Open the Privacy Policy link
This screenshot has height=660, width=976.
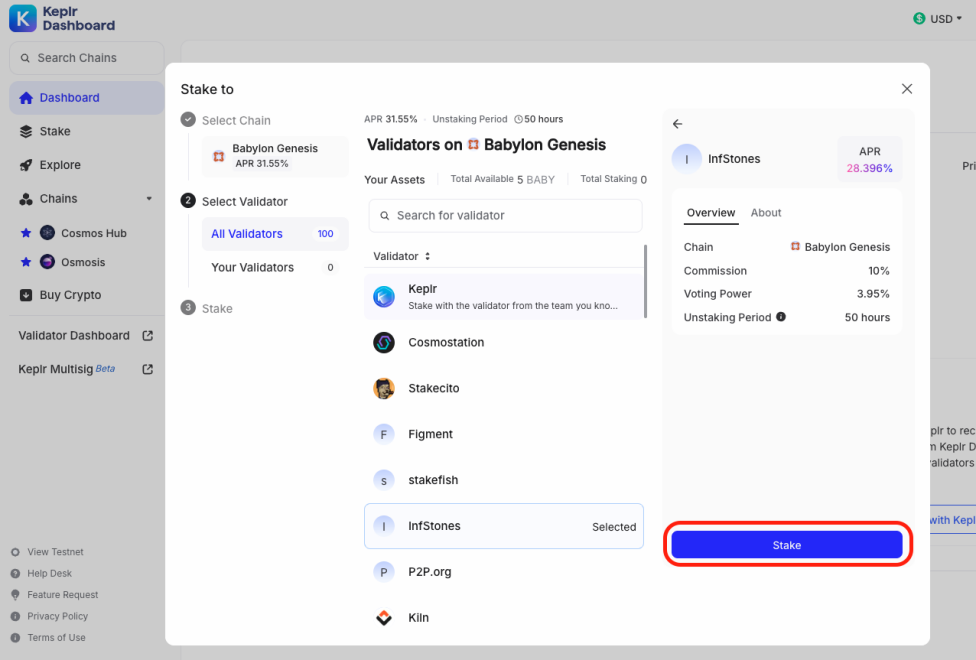pos(50,616)
